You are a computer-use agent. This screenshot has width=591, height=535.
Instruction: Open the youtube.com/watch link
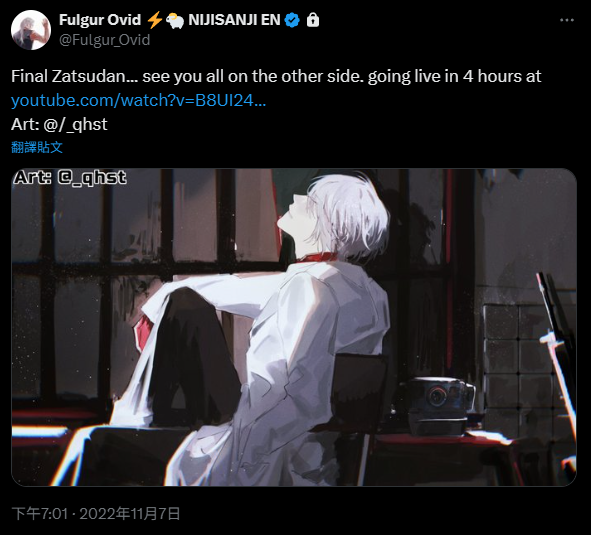[138, 100]
